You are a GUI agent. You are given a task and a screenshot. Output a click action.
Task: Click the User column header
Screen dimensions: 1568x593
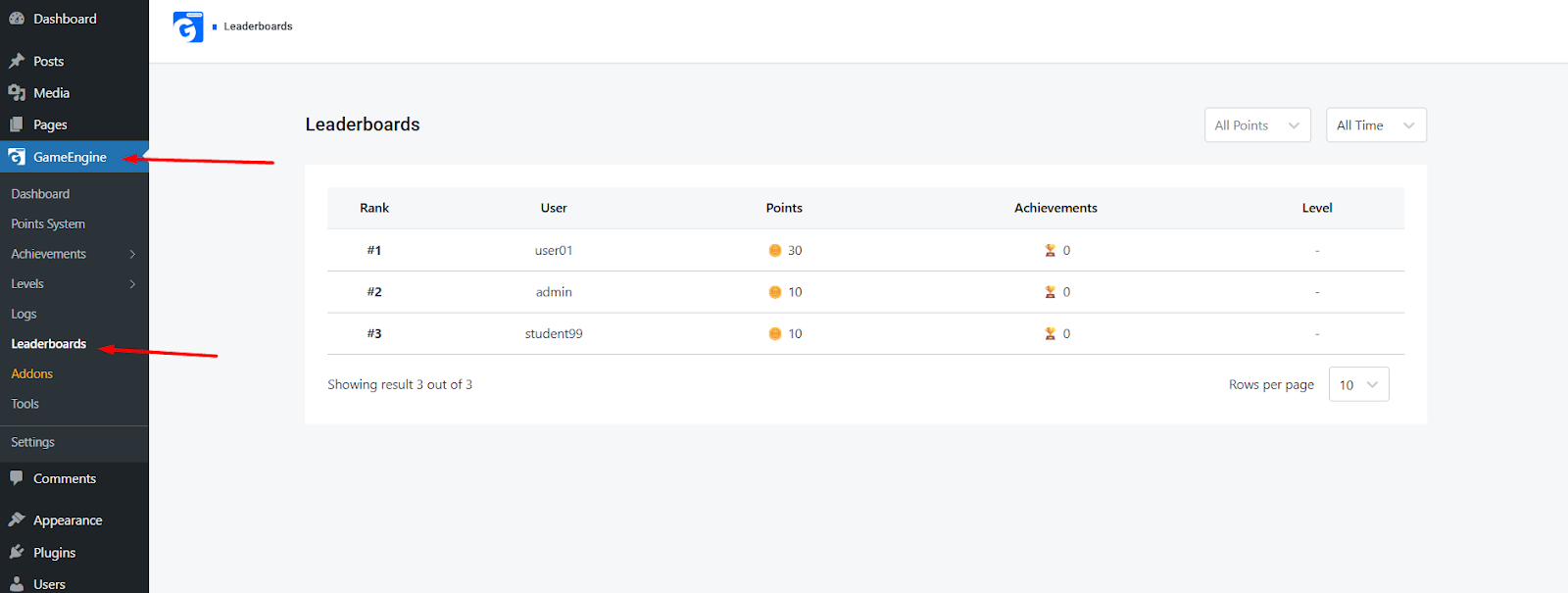554,208
